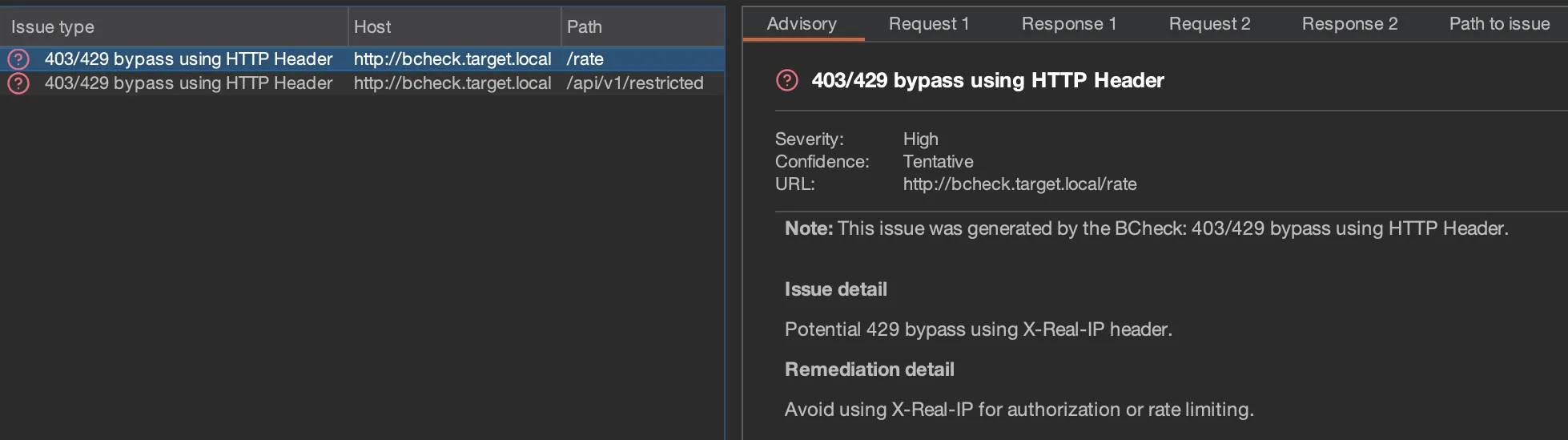Sort issues by the Host column header
The image size is (1568, 440).
tap(372, 27)
